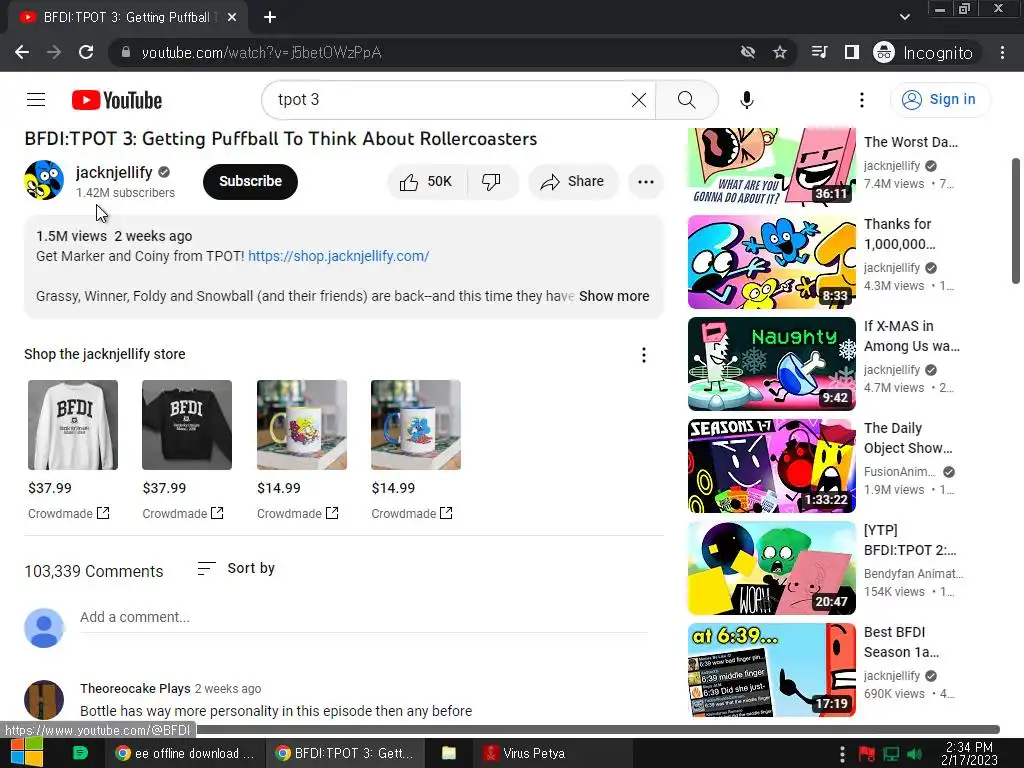Open jacknjellify channel name link
Image resolution: width=1024 pixels, height=768 pixels.
point(114,172)
